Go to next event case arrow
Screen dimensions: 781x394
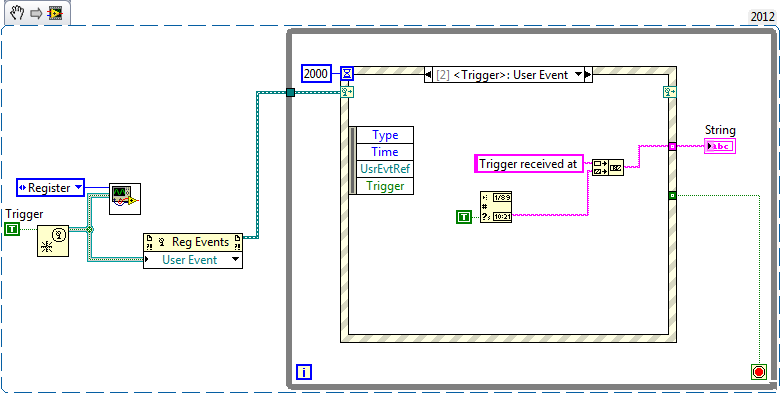[588, 75]
